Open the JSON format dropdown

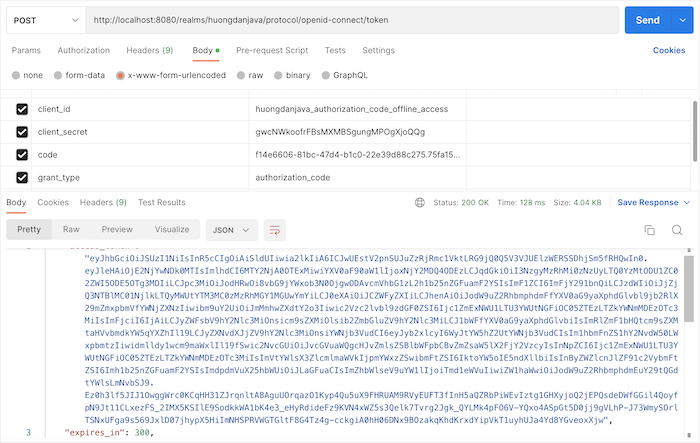231,230
